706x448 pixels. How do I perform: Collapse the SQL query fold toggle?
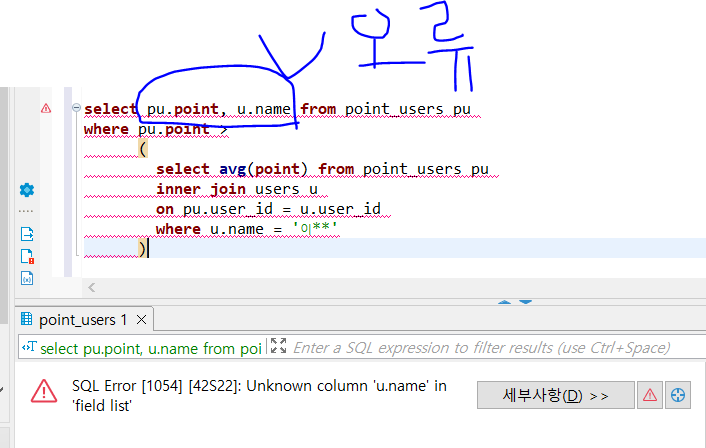[76, 108]
